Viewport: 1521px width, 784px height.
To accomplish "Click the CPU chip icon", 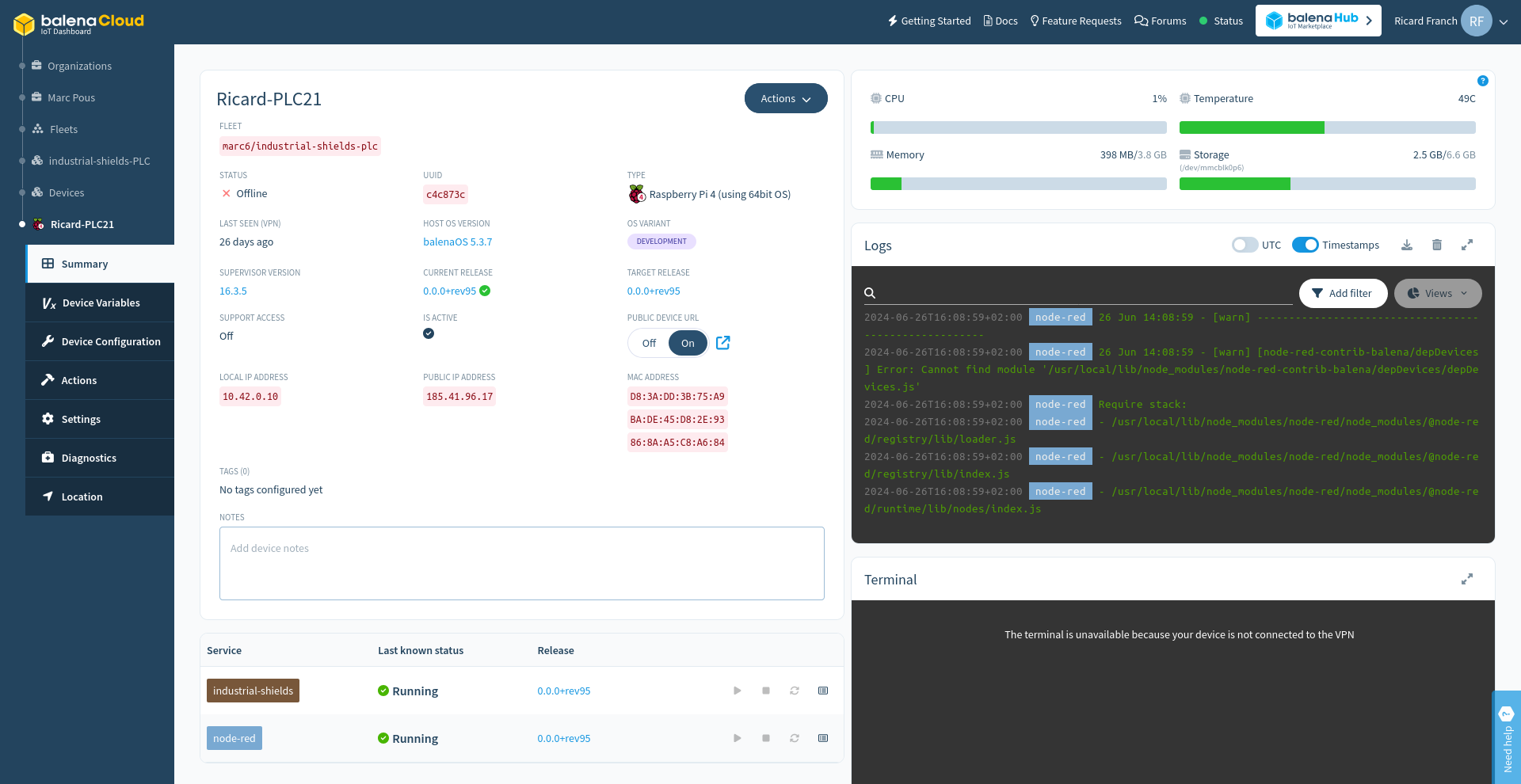I will point(876,98).
